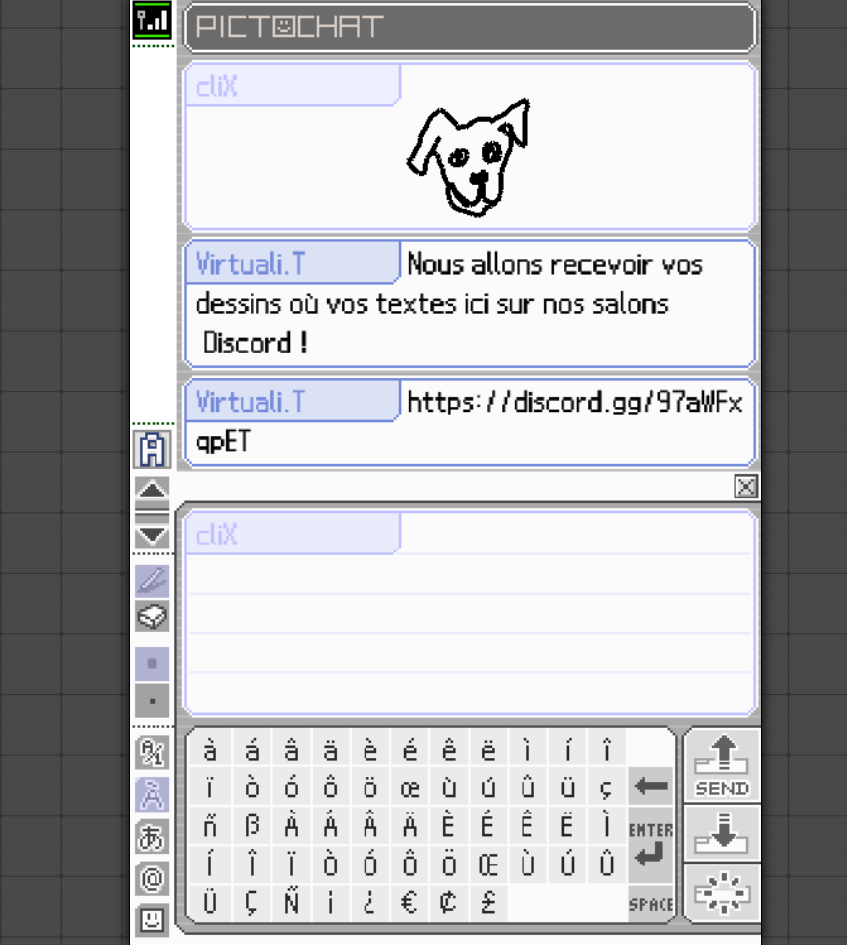Switch to the accented characters keyboard

pos(152,794)
